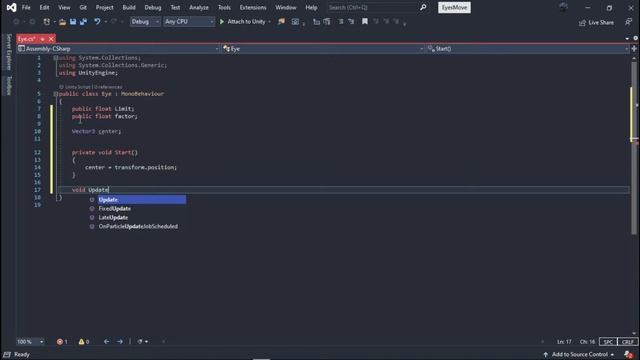This screenshot has height=360, width=640.
Task: Open the Project menu
Action: point(104,7)
